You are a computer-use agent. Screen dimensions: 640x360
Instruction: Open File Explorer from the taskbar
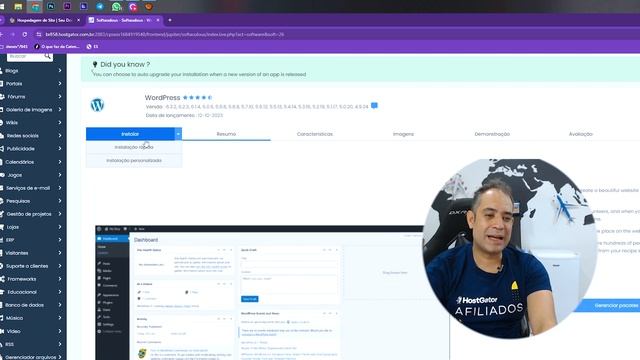(18, 7)
